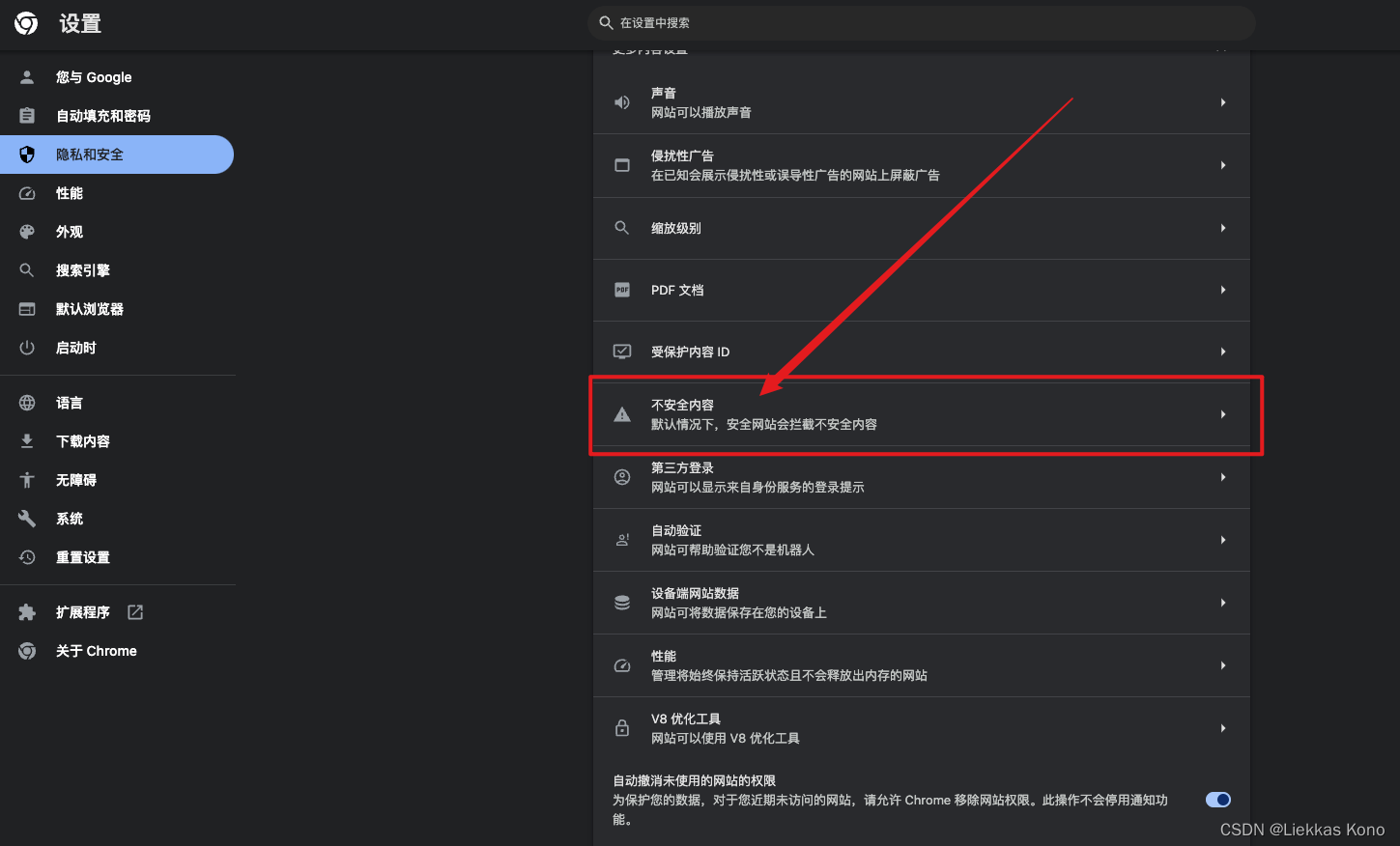Click the database icon for 设备端网站数据
Viewport: 1400px width, 846px height.
[622, 603]
